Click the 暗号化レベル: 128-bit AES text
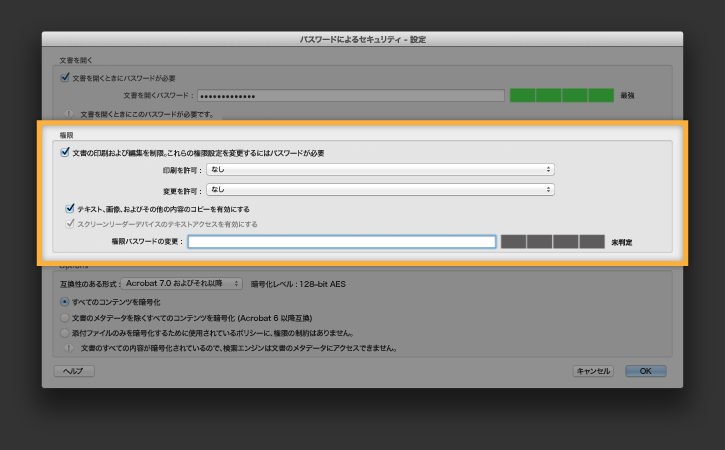Screen dimensions: 725x450 tap(298, 284)
